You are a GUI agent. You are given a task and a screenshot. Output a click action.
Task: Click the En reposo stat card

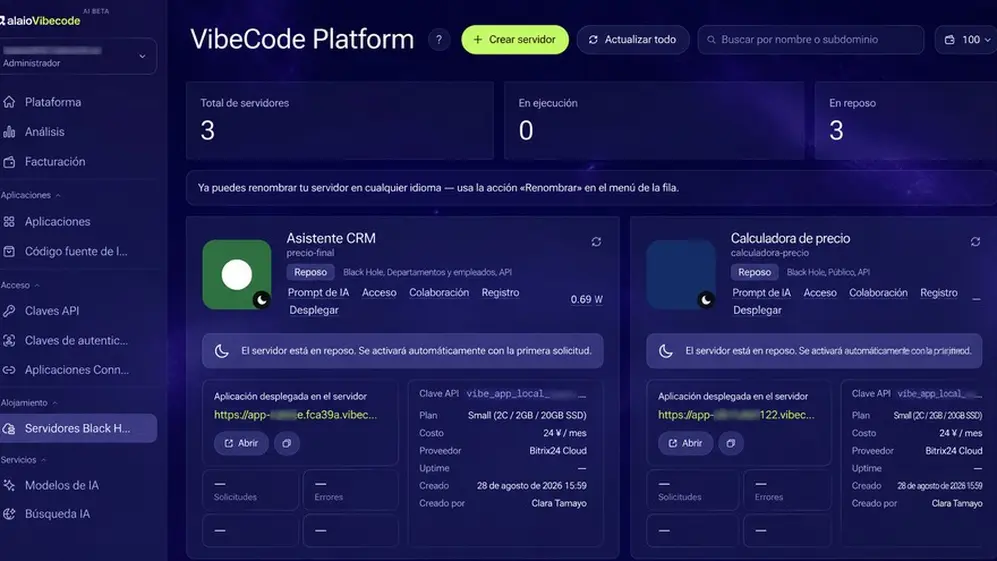[x=905, y=120]
